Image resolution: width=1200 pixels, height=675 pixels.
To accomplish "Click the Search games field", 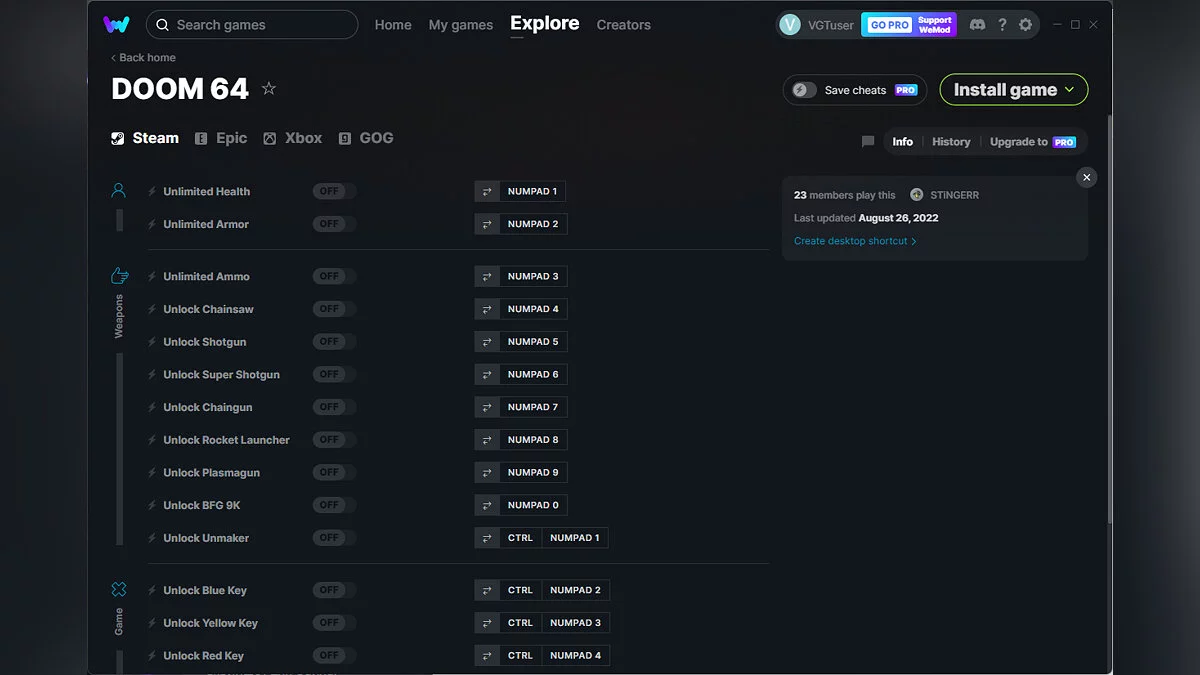I will click(x=252, y=25).
